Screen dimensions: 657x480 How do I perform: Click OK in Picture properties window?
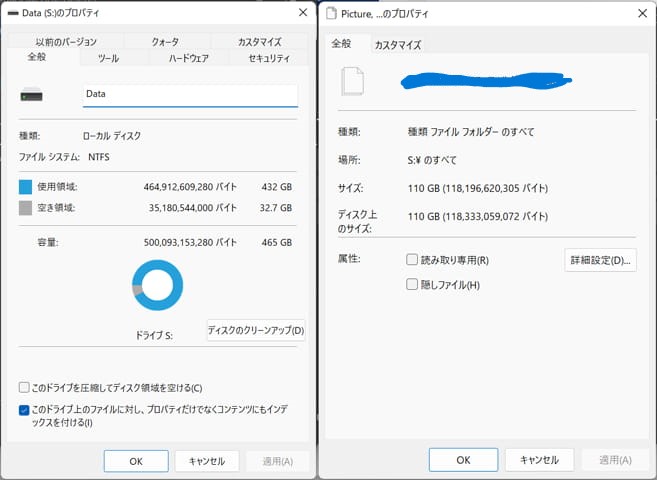(463, 460)
